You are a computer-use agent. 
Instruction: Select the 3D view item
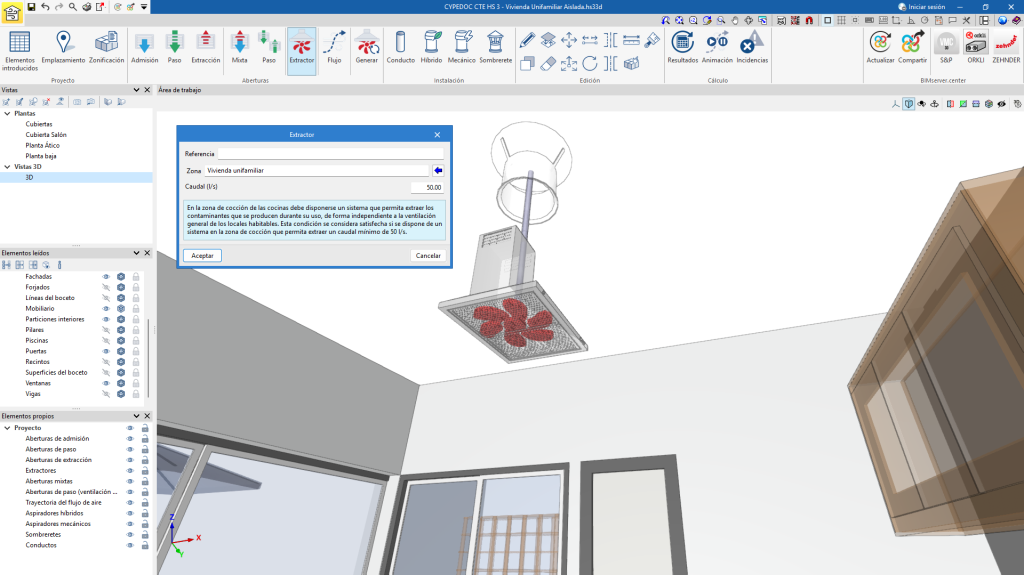pos(29,177)
